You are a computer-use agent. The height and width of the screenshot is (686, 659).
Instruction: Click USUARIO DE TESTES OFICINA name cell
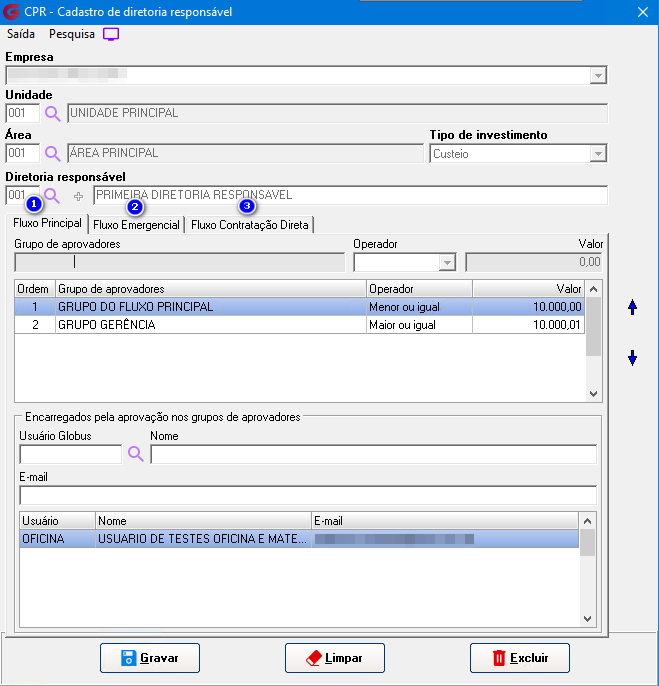pyautogui.click(x=203, y=539)
